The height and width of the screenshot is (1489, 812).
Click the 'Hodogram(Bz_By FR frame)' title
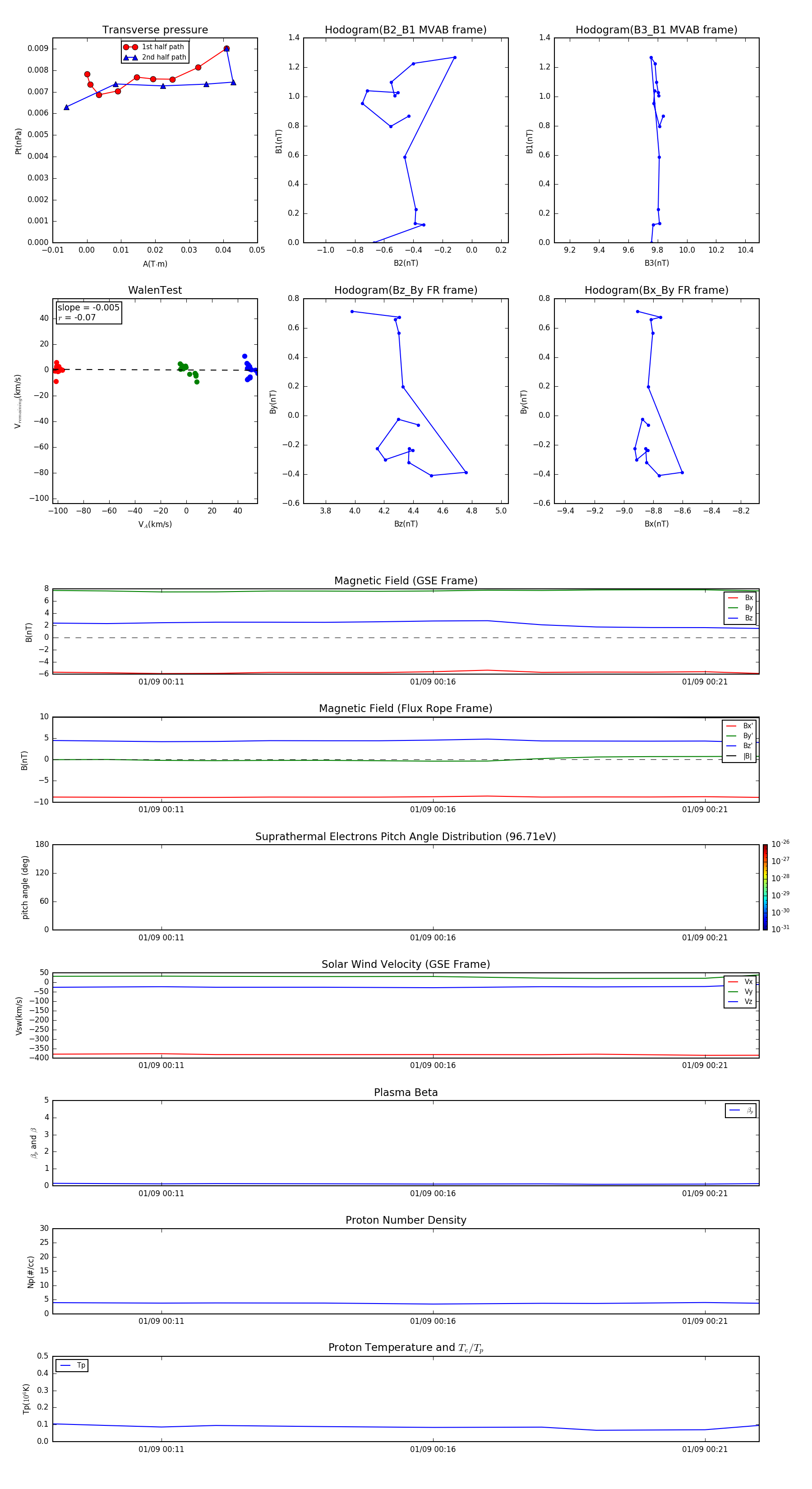406,290
